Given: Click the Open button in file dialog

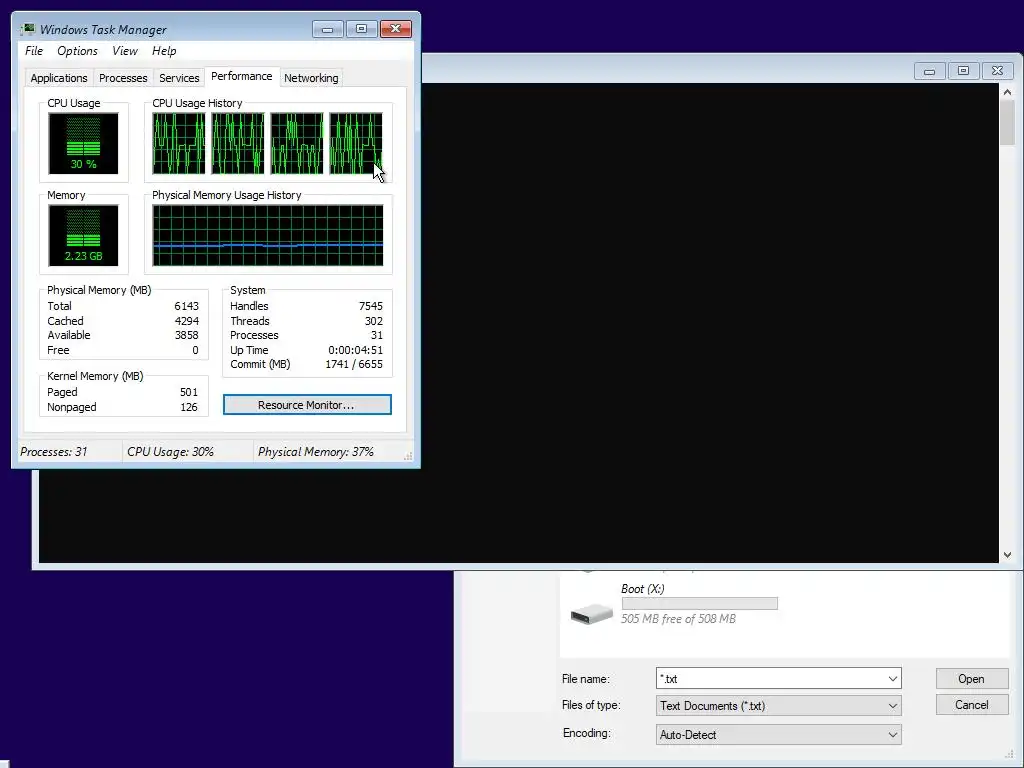Looking at the screenshot, I should (x=970, y=679).
